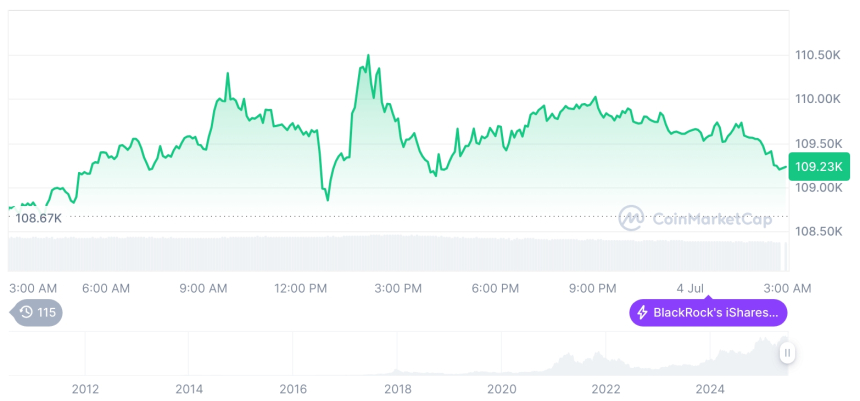
Task: Click the 6:00 PM time axis label
Action: pos(495,288)
